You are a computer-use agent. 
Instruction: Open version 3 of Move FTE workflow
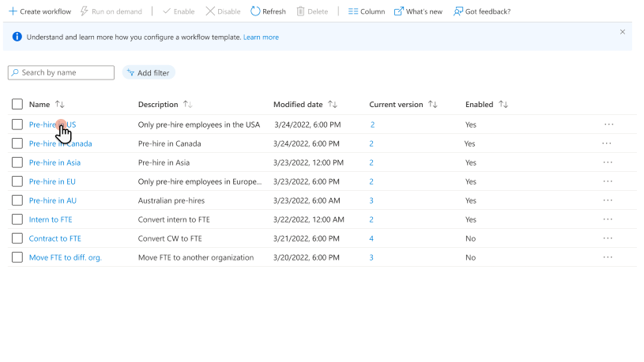coord(371,257)
